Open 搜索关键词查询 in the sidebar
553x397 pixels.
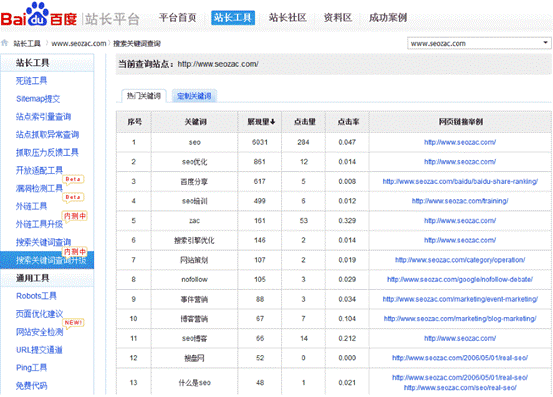43,242
